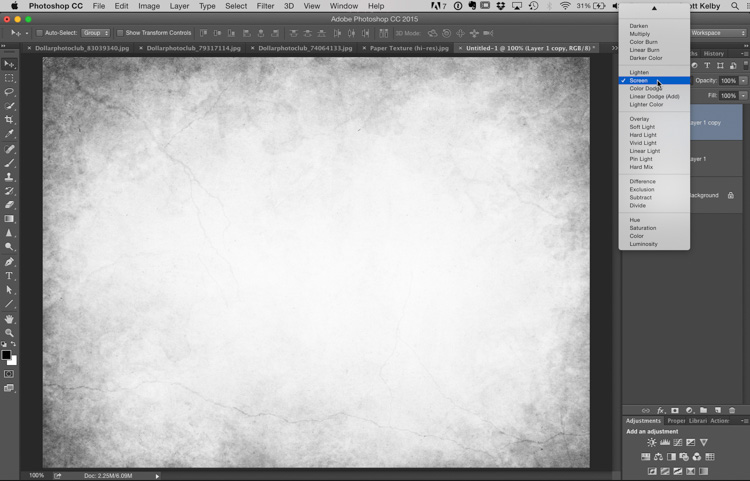Pick the Eyedropper tool
The width and height of the screenshot is (750, 481).
coord(10,134)
